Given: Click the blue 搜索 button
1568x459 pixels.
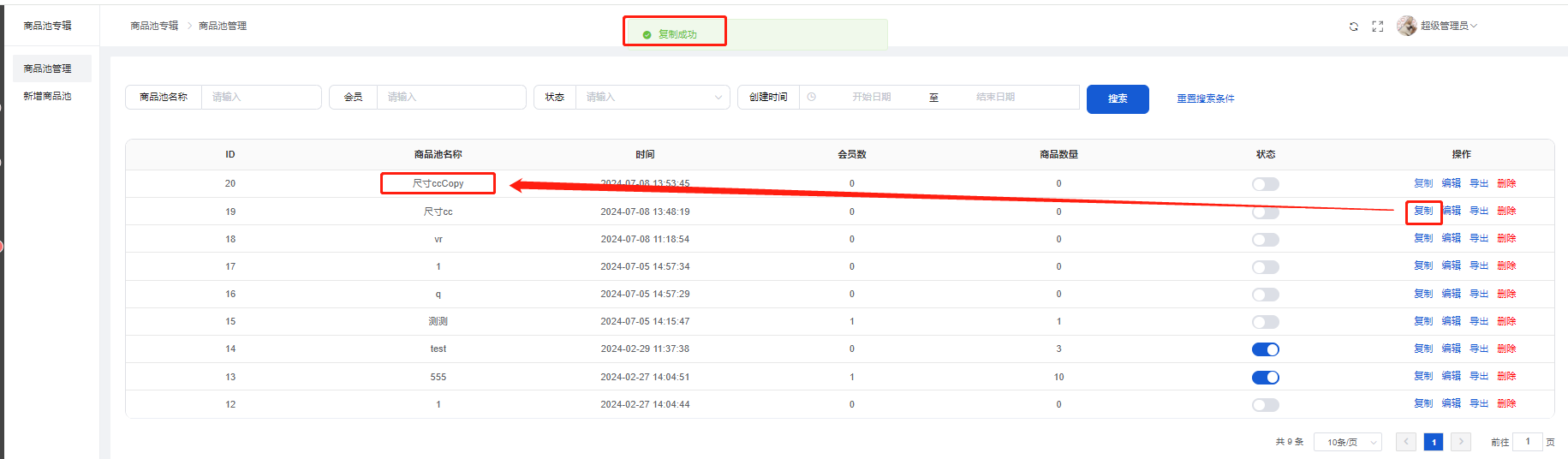Looking at the screenshot, I should click(1118, 98).
